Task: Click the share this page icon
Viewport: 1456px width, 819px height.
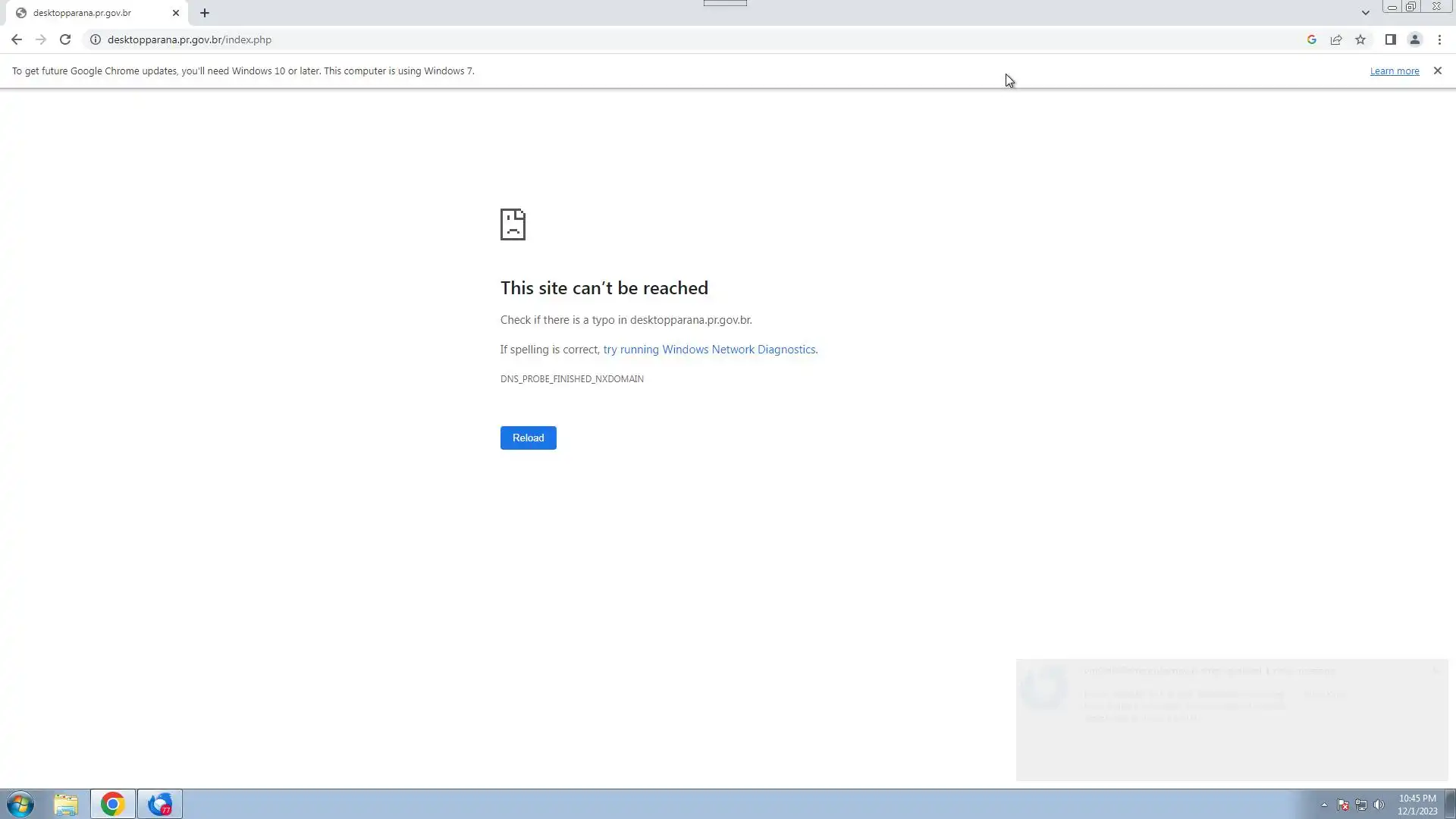Action: pos(1336,39)
